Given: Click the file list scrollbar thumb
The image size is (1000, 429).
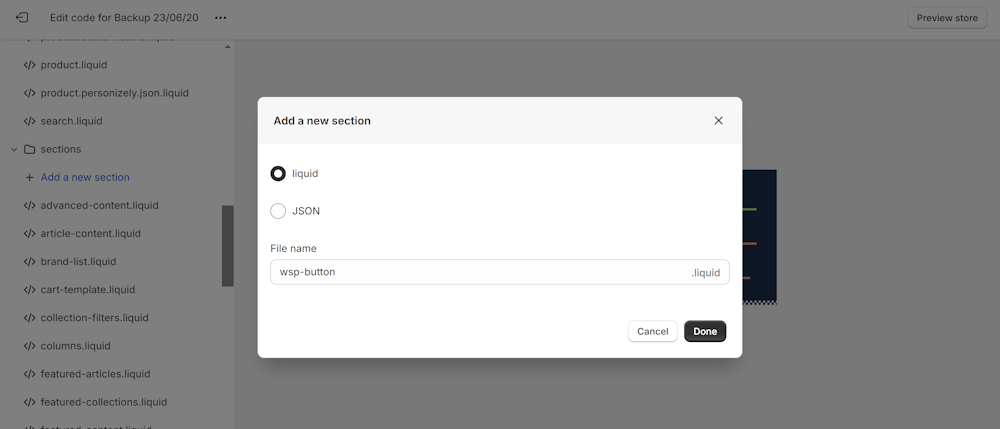Looking at the screenshot, I should pyautogui.click(x=227, y=245).
